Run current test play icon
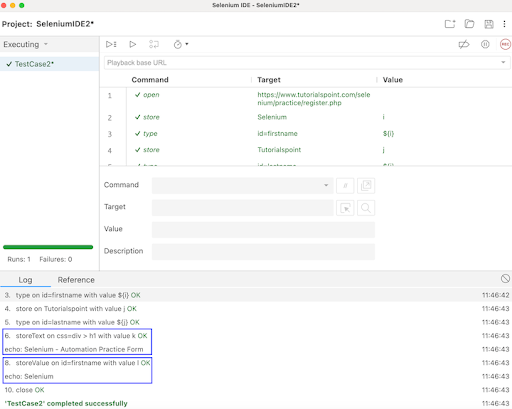Screen dimensions: 512x409 [133, 44]
